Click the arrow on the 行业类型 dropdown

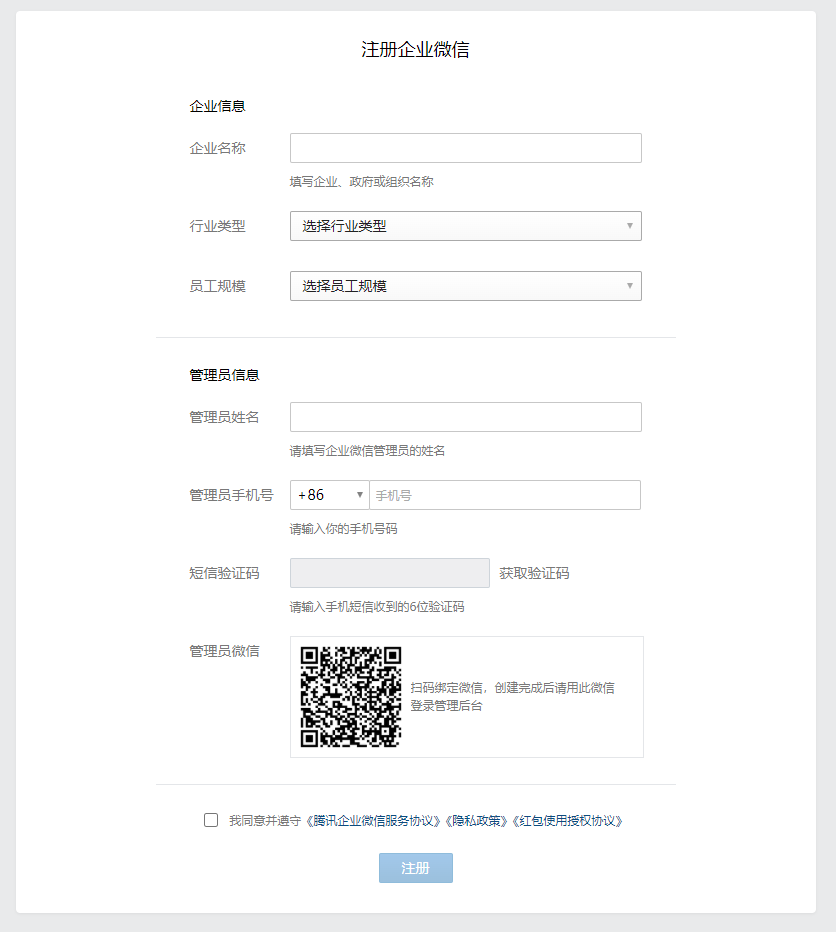(630, 226)
